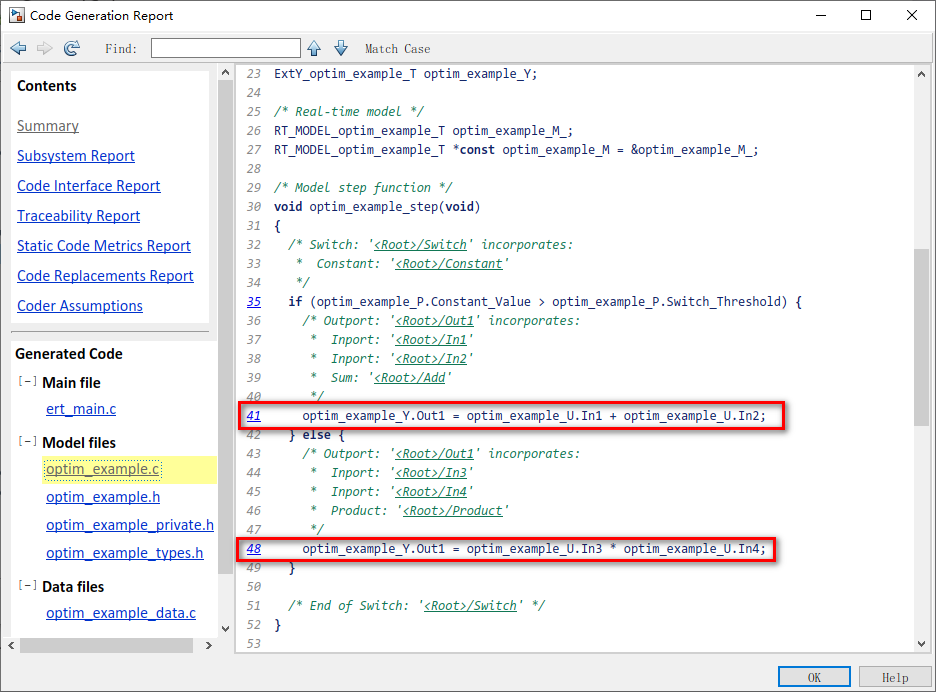Click line number 48 link
Viewport: 936px width, 692px height.
(x=254, y=549)
